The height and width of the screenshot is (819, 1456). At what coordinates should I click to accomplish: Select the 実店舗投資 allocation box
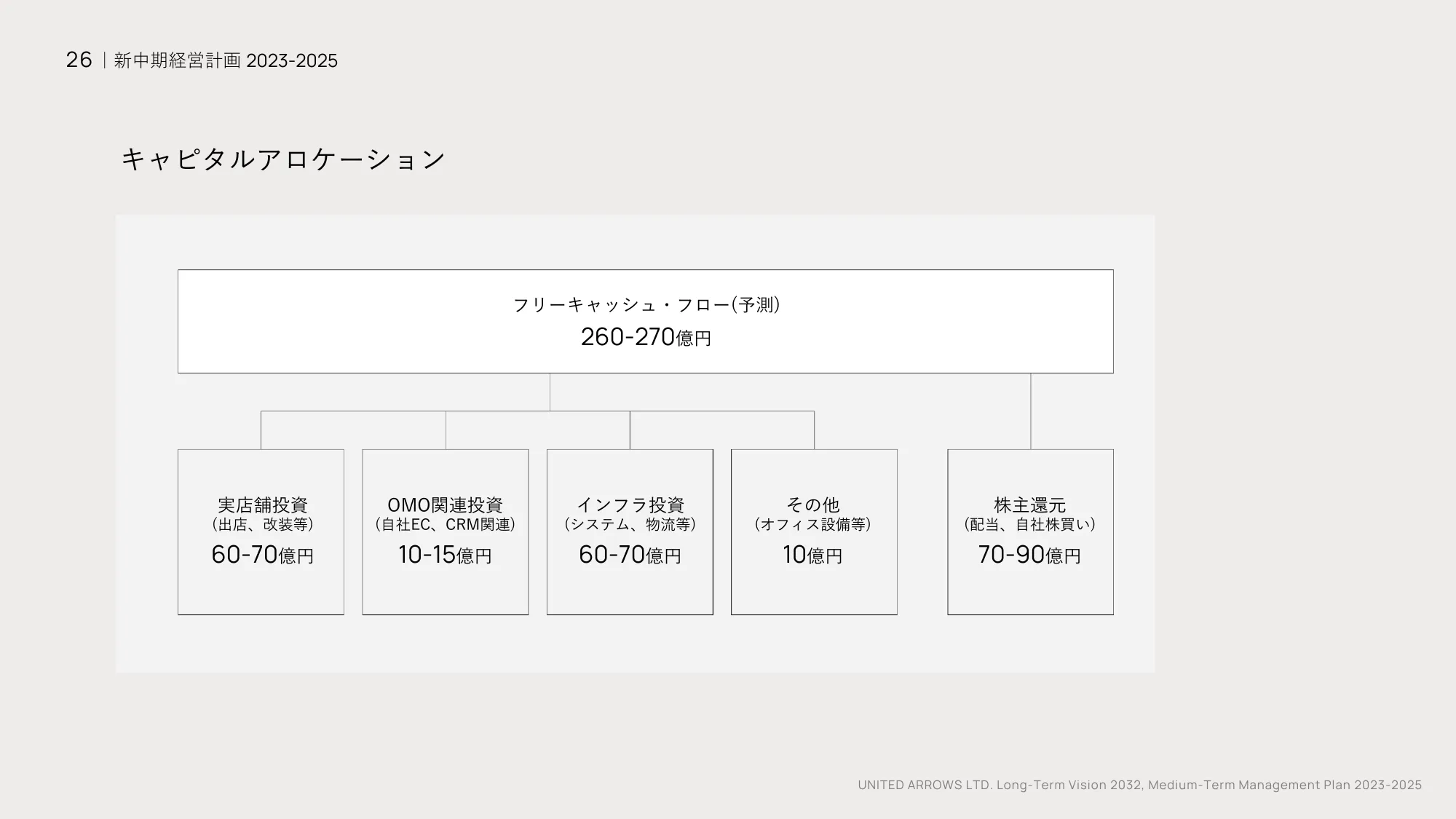click(x=260, y=533)
